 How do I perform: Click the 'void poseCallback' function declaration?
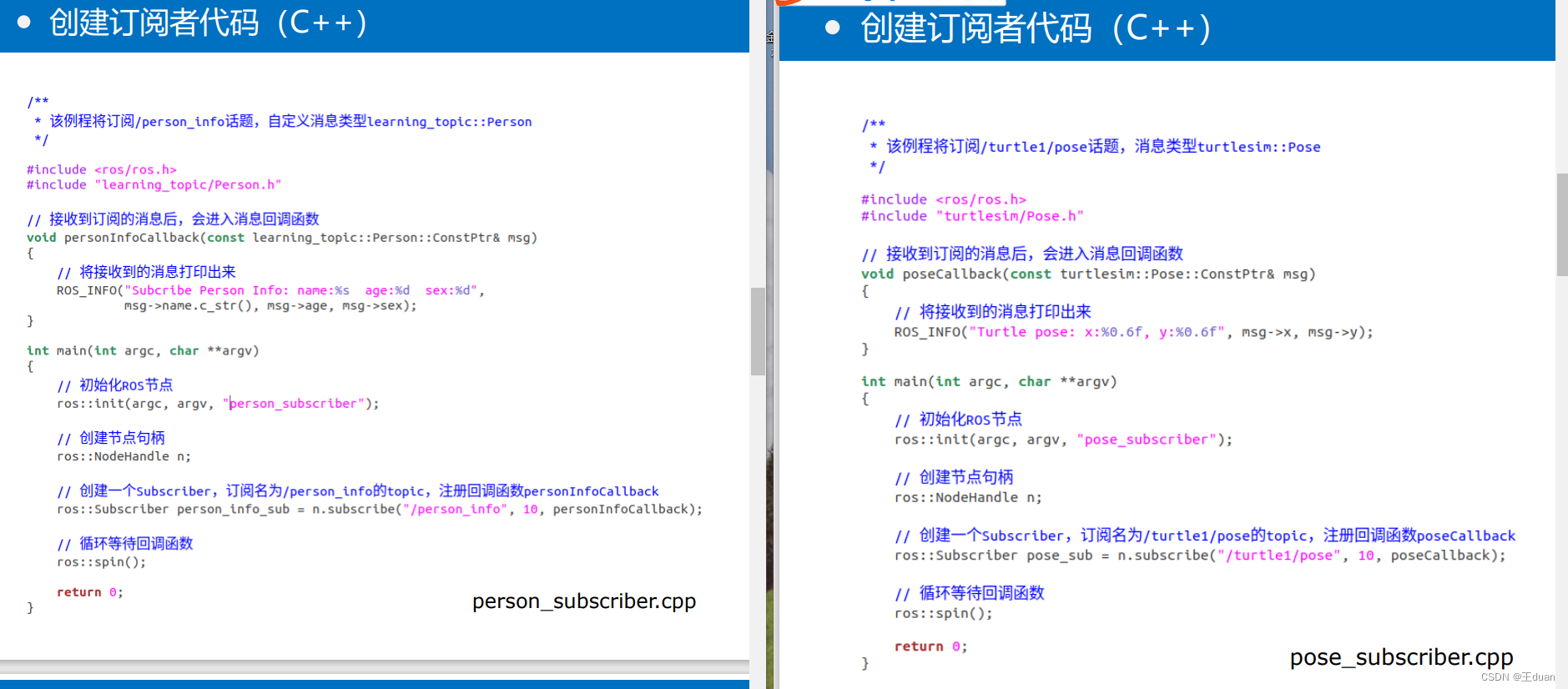click(1088, 274)
